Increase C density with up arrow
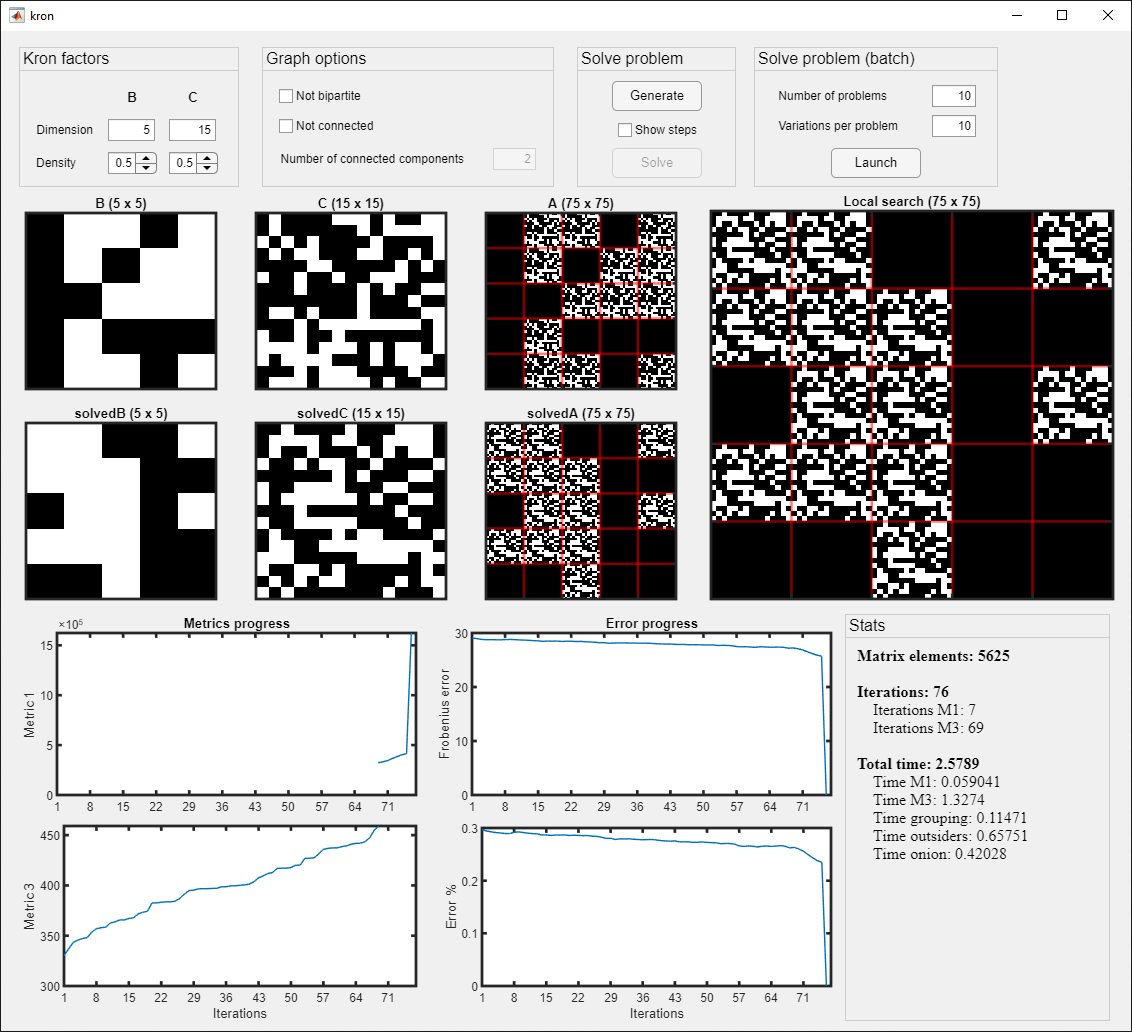The image size is (1132, 1032). [x=207, y=158]
